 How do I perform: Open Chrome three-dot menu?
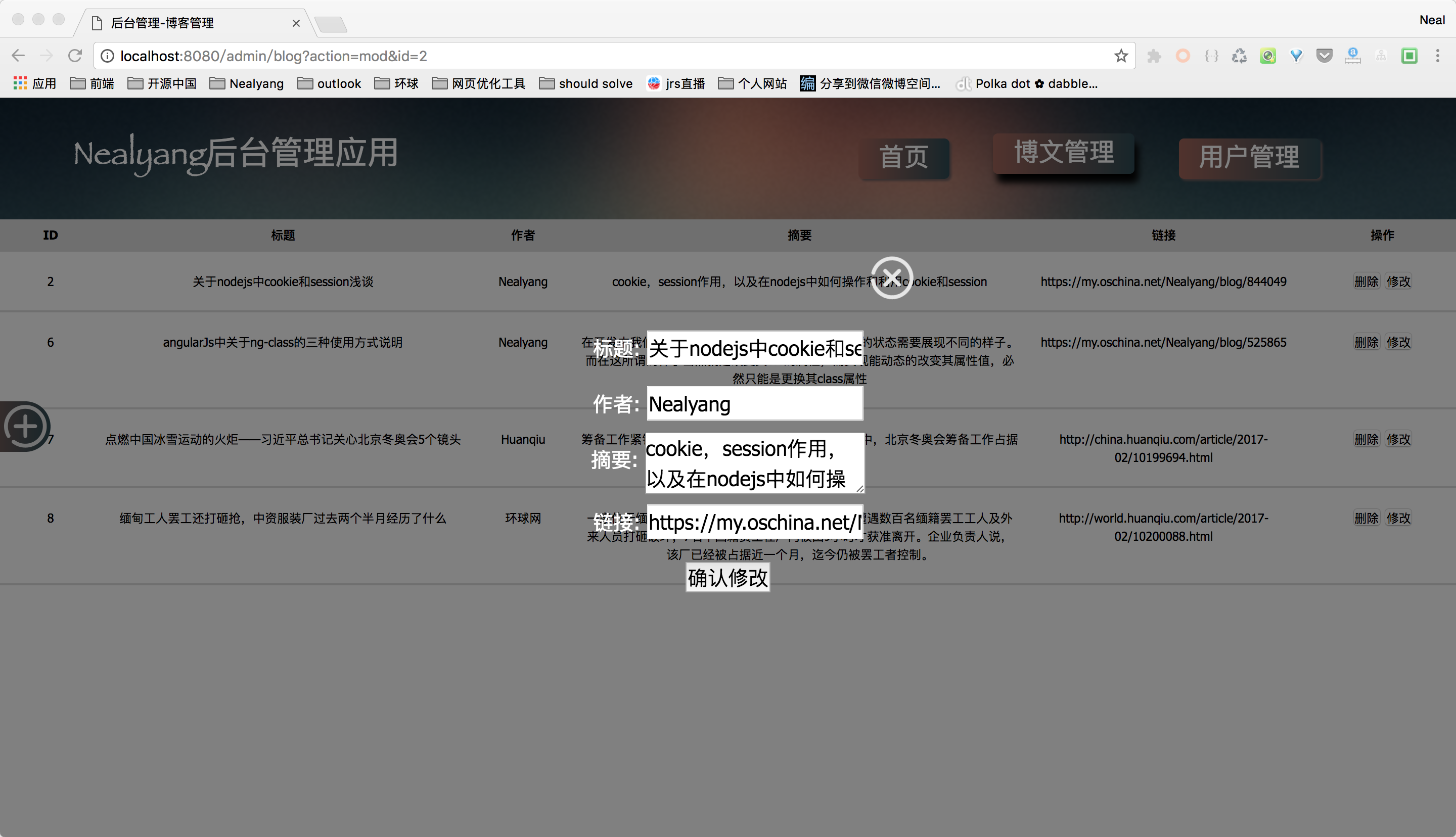tap(1437, 56)
